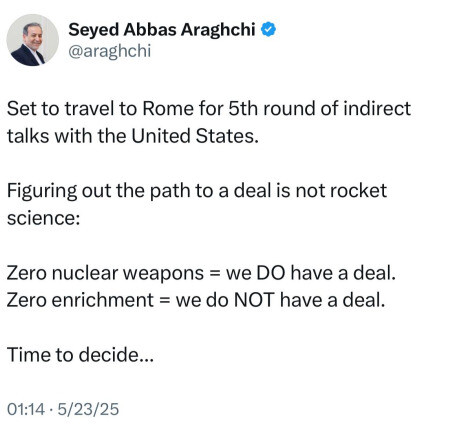Click the display name Seyed Abbas Araghchi
This screenshot has height=426, width=457.
(x=162, y=30)
